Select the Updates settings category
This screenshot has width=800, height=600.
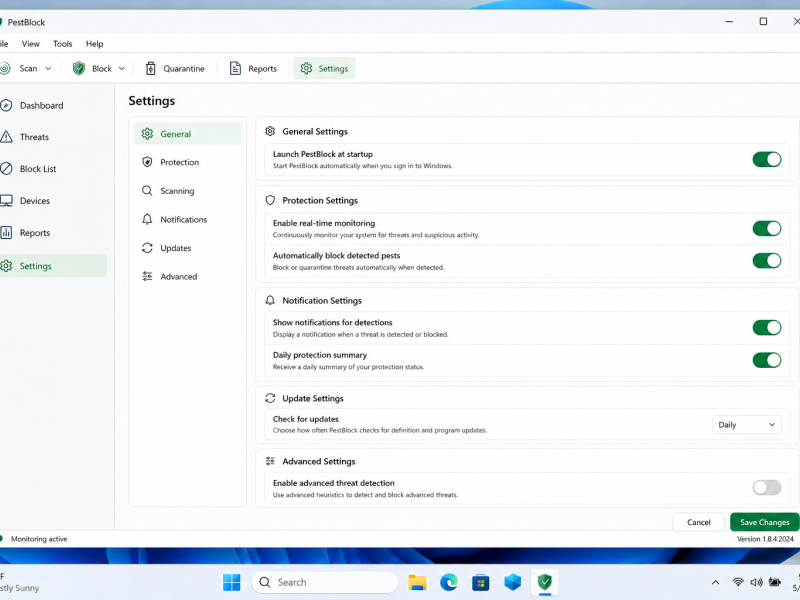(187, 248)
